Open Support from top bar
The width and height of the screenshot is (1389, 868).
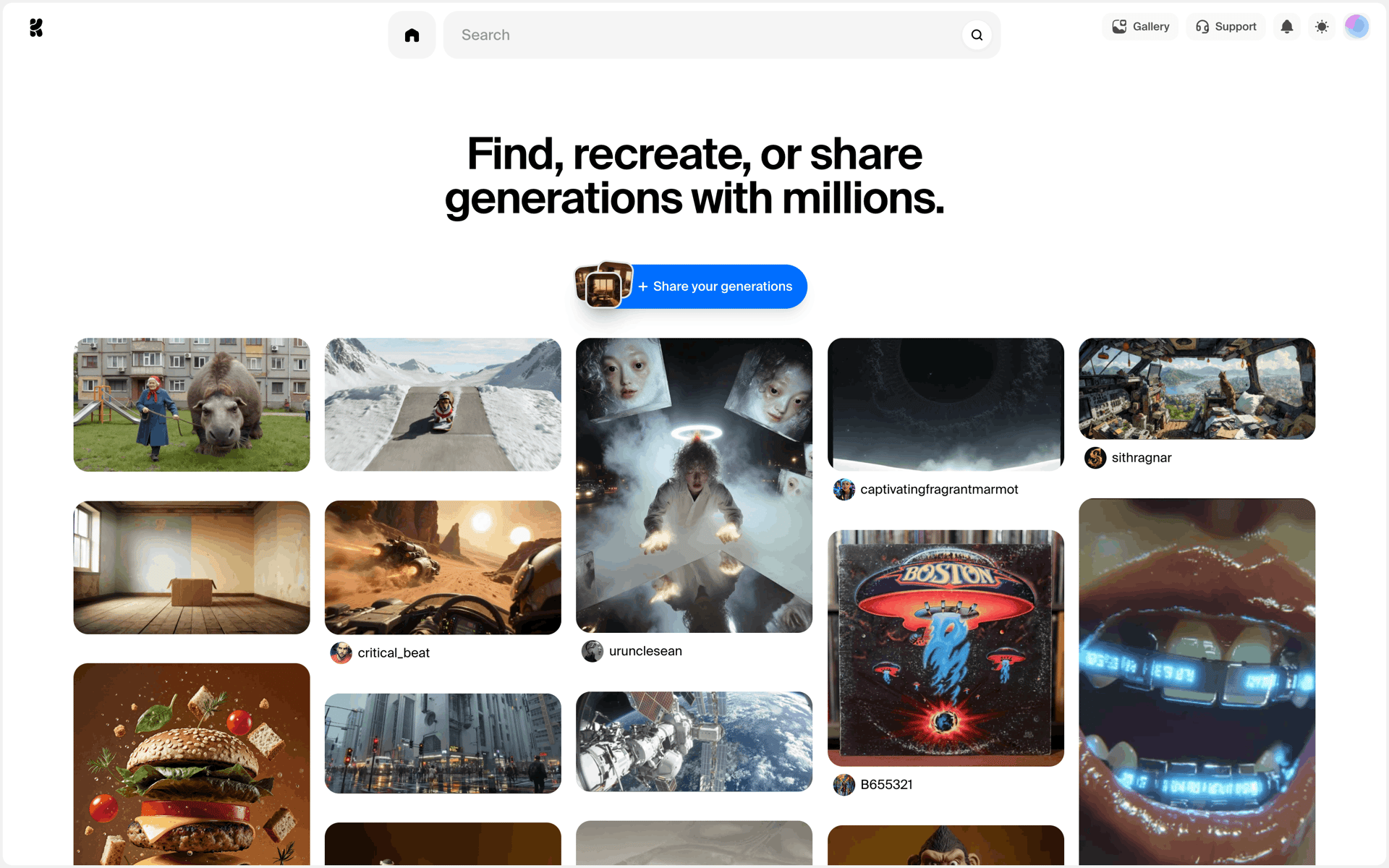click(1226, 27)
